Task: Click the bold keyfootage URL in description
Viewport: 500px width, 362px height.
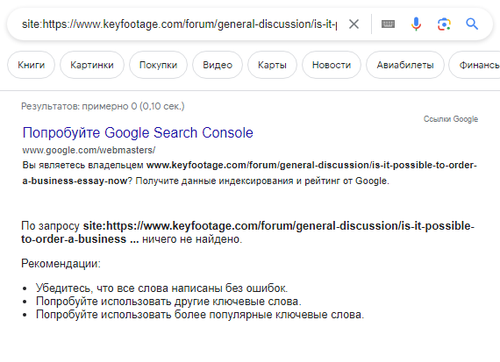Action: point(250,173)
